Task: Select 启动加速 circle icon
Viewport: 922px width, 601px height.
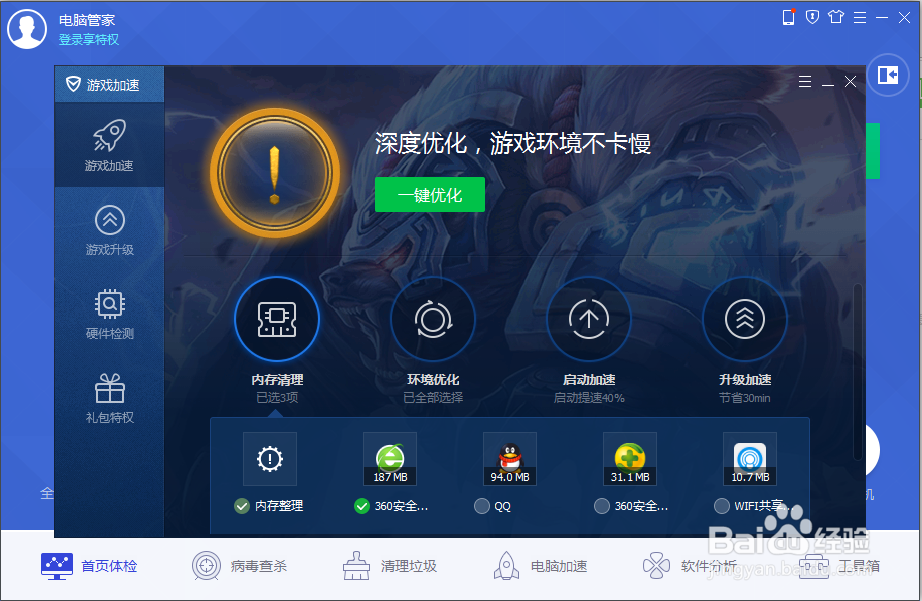Action: [589, 319]
